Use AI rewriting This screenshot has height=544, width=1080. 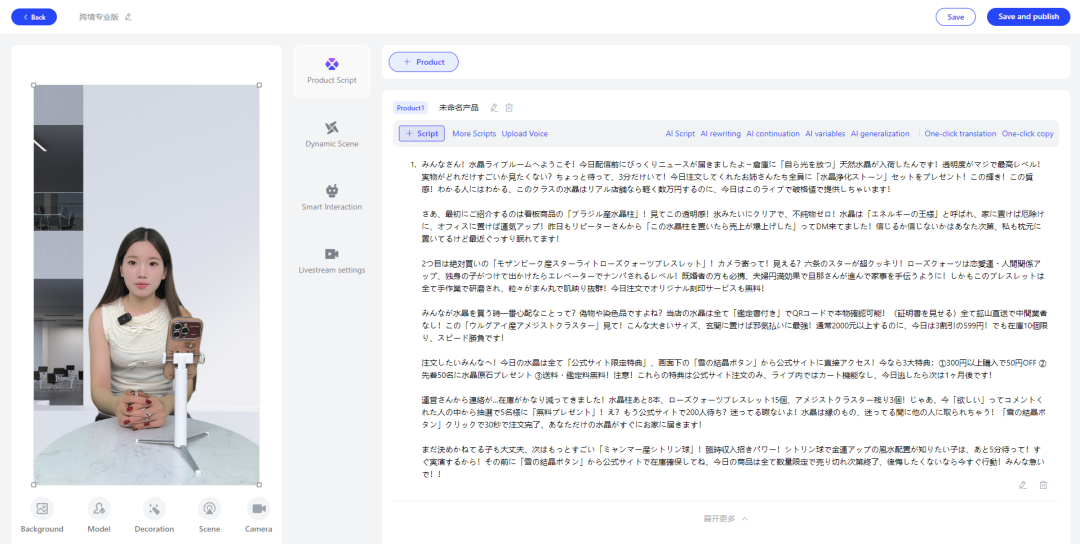point(720,134)
